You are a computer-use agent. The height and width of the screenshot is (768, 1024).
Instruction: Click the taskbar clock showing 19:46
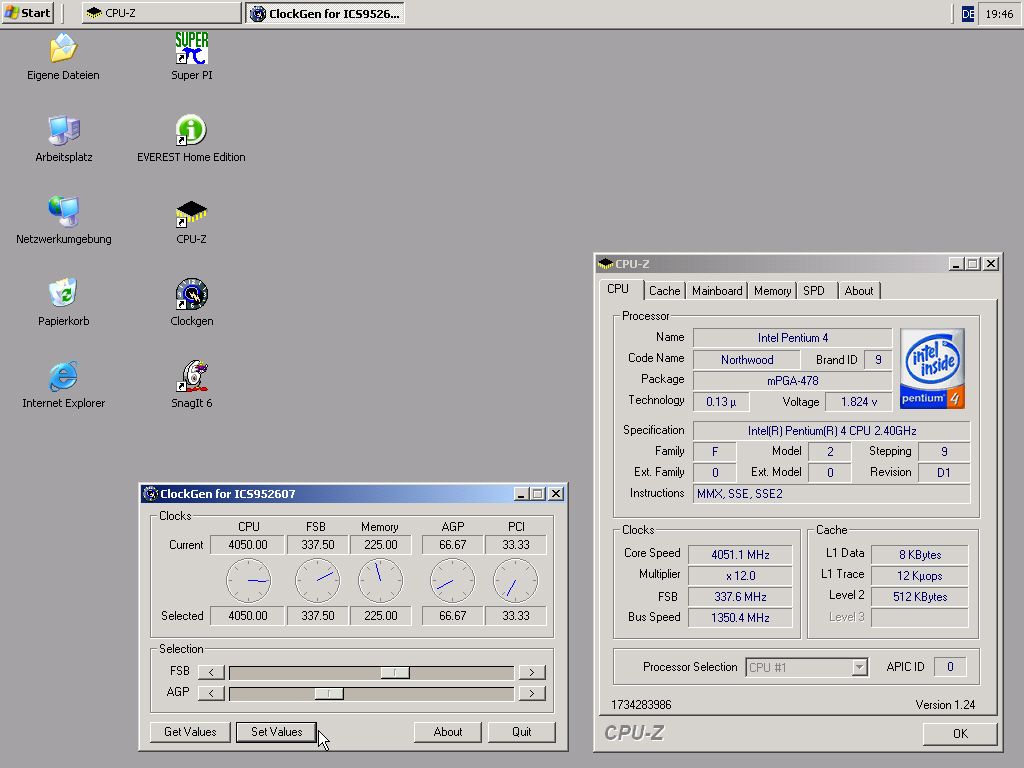999,14
